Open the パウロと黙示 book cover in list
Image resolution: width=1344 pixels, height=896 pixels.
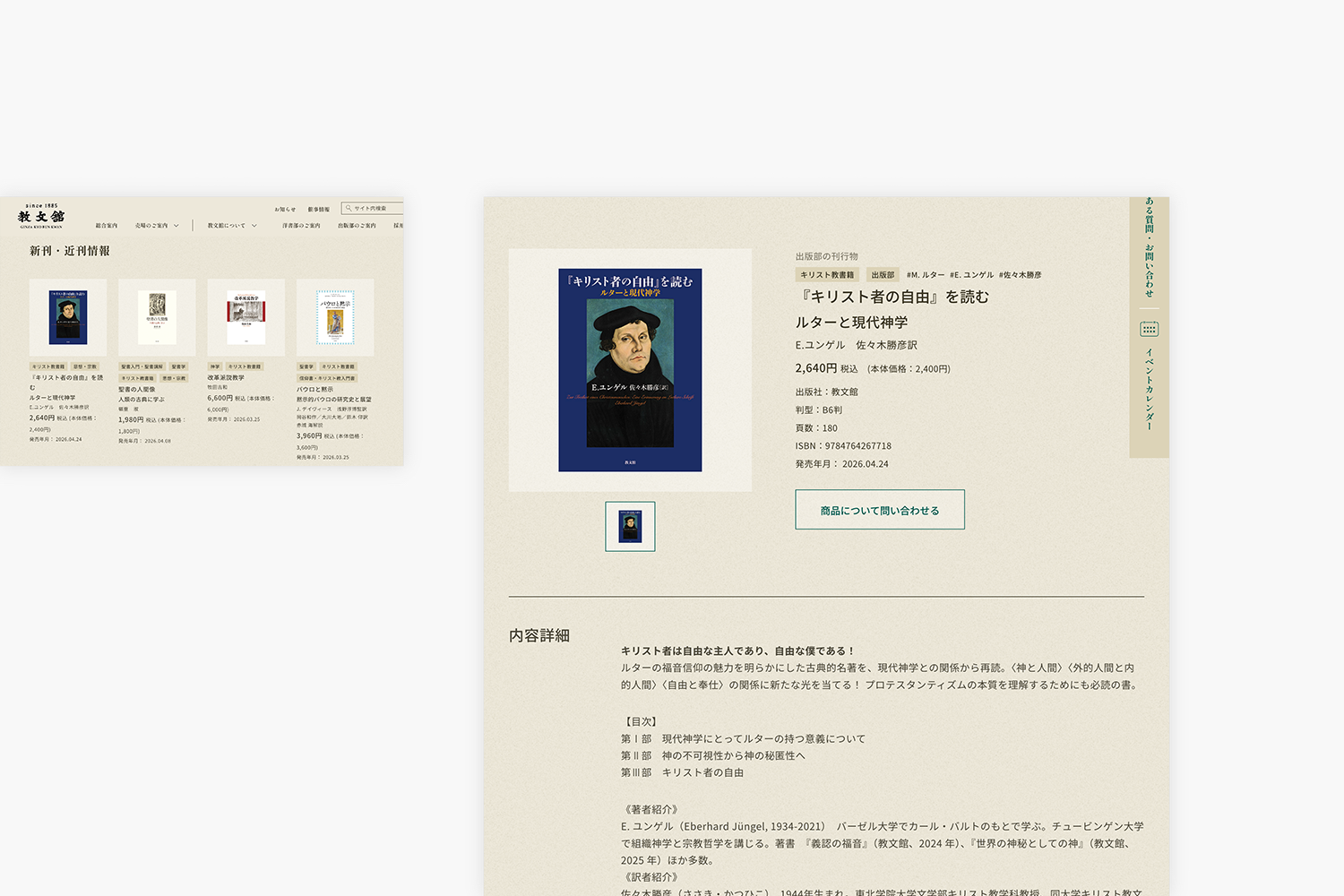pyautogui.click(x=335, y=318)
